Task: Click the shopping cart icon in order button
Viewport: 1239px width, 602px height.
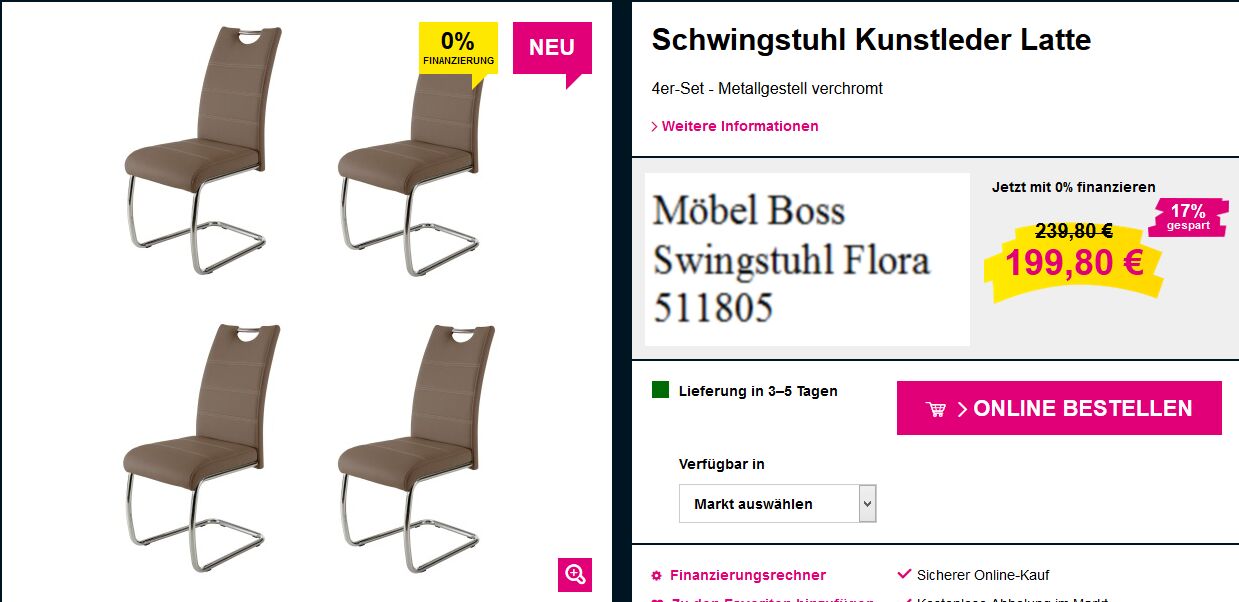Action: (x=936, y=409)
